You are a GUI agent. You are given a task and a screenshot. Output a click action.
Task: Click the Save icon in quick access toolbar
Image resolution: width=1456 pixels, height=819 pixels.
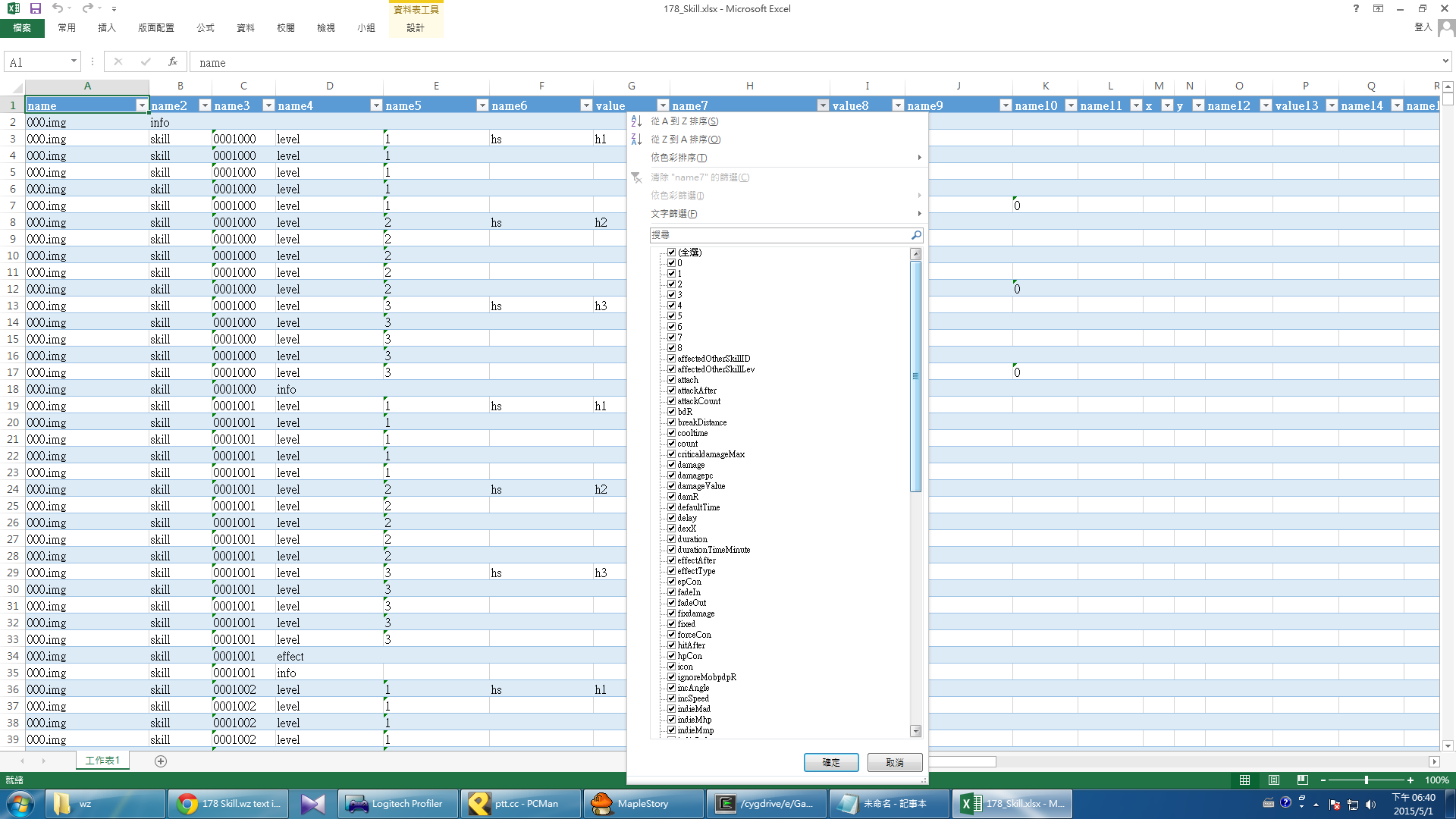click(x=35, y=8)
